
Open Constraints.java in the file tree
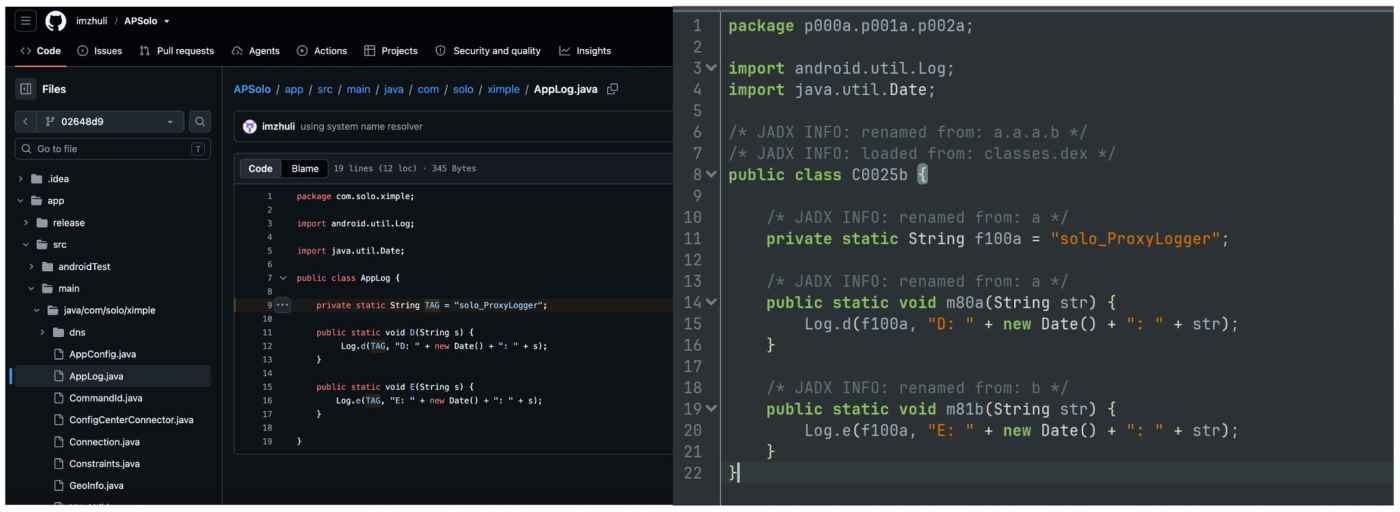click(x=104, y=464)
